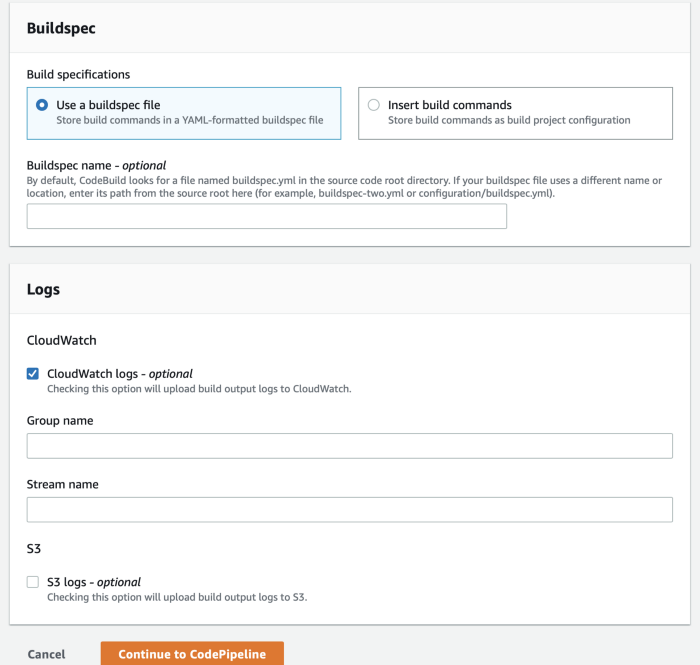The height and width of the screenshot is (665, 700).
Task: Click into the Stream name text box
Action: pyautogui.click(x=350, y=510)
